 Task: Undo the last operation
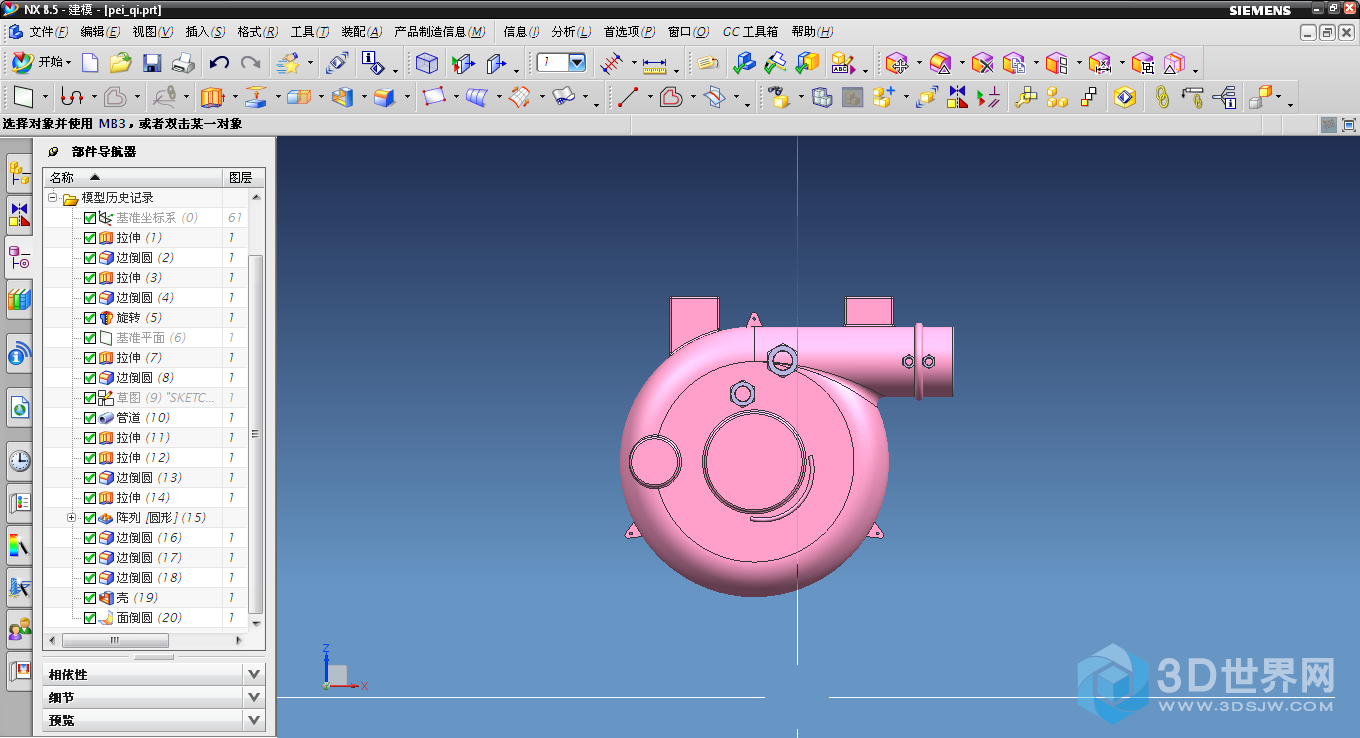[x=219, y=63]
